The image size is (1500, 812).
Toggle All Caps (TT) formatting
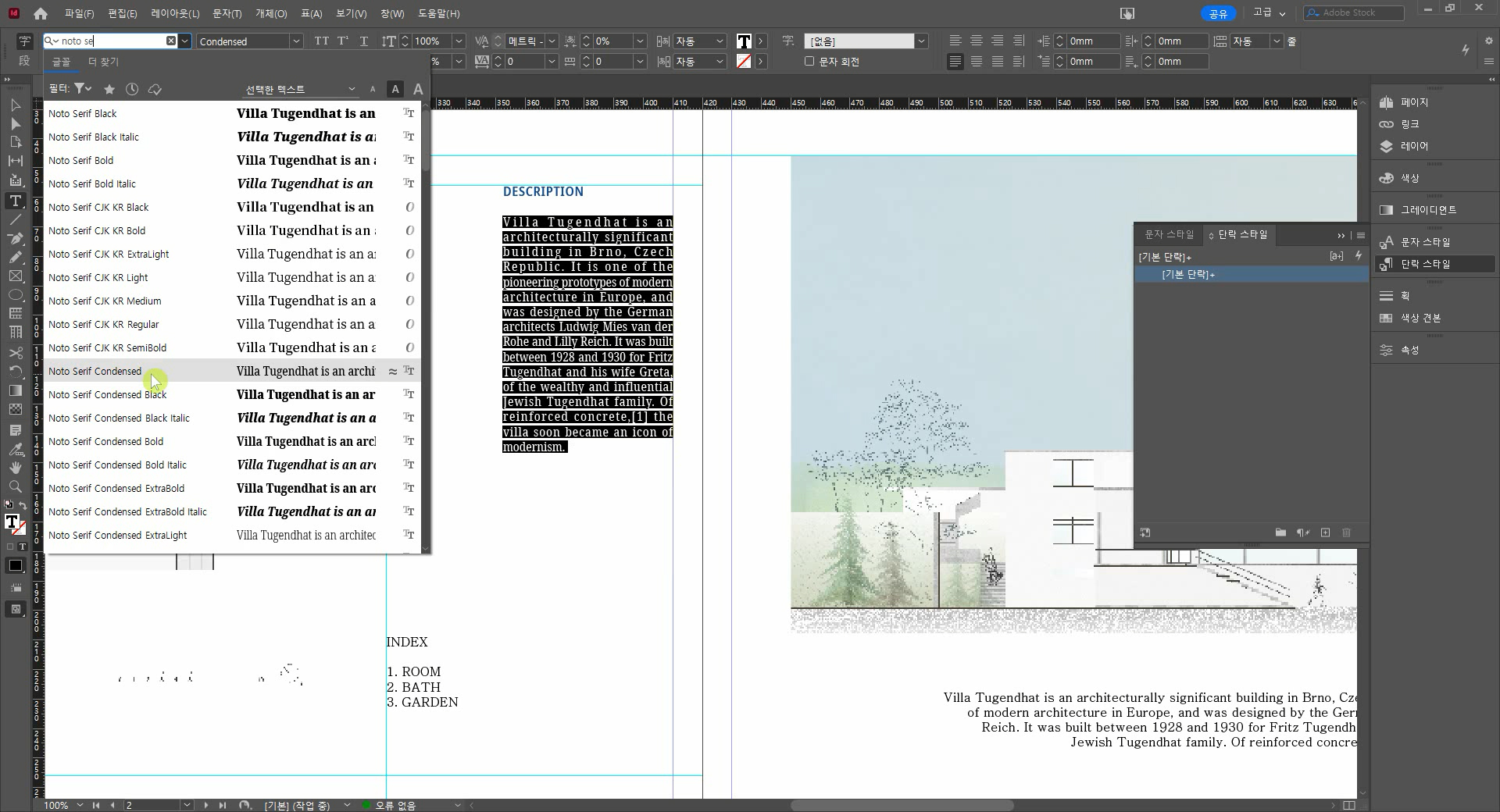click(322, 41)
